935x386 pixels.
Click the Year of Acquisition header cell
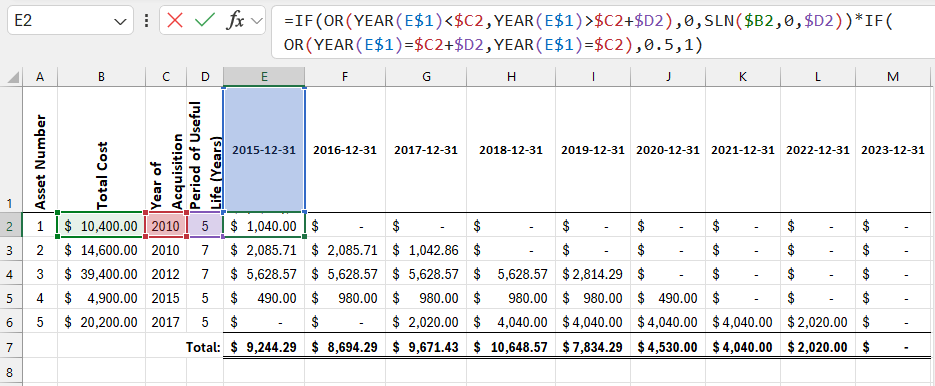coord(166,149)
